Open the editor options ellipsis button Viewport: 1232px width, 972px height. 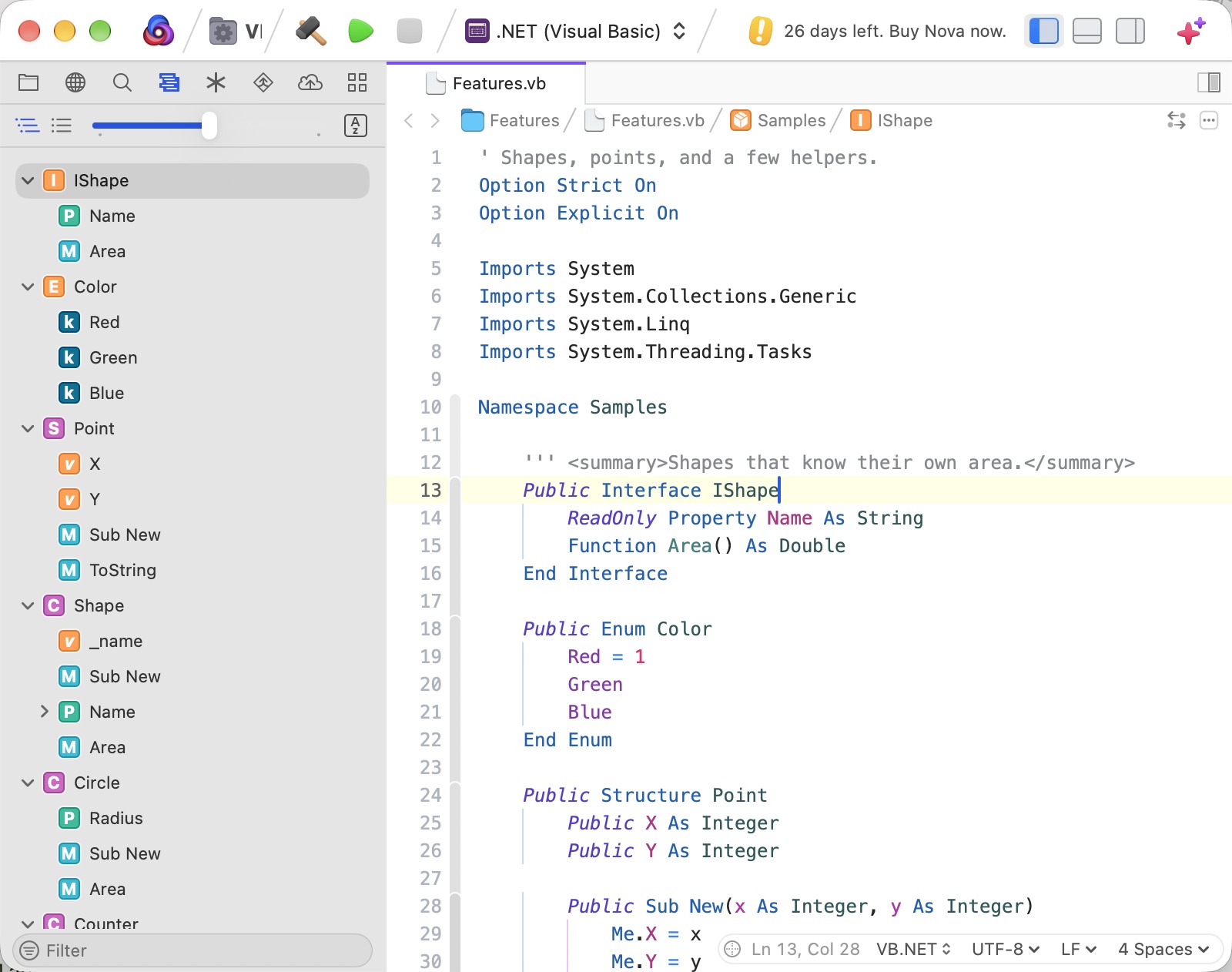[x=1209, y=120]
